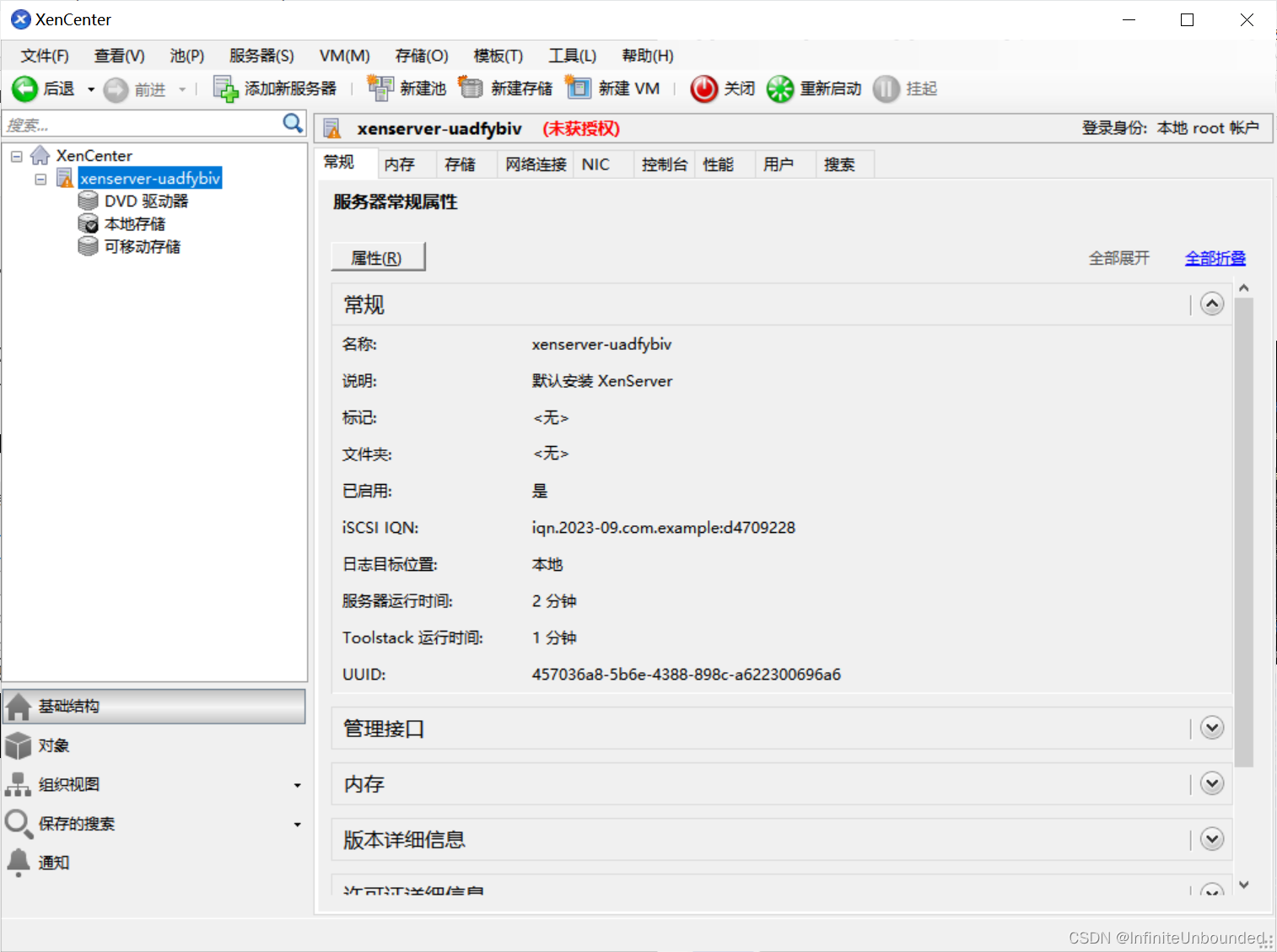This screenshot has height=952, width=1277.
Task: Click the 对象 cube icon
Action: pos(19,745)
